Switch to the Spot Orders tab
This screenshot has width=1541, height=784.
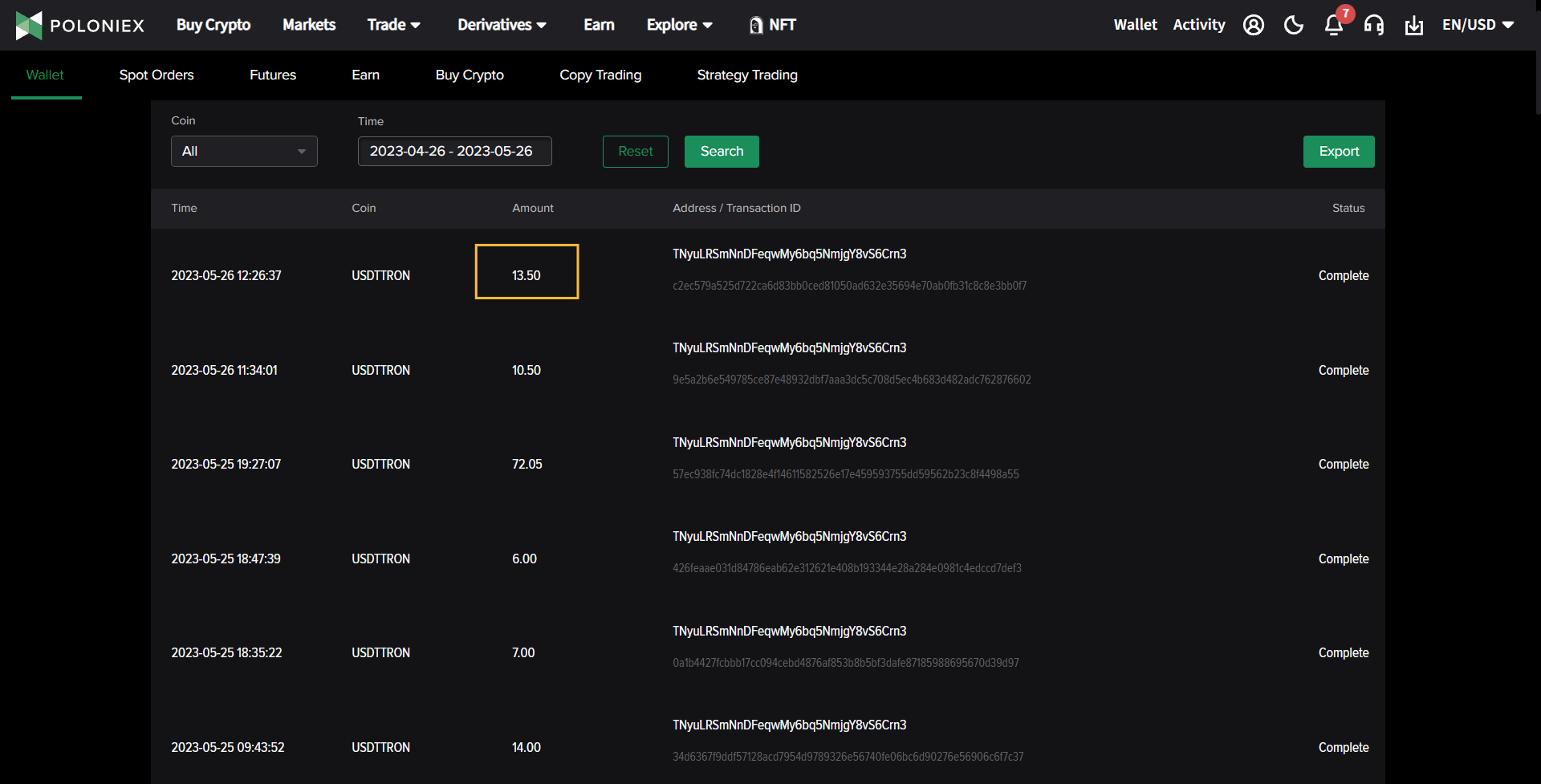pos(157,75)
